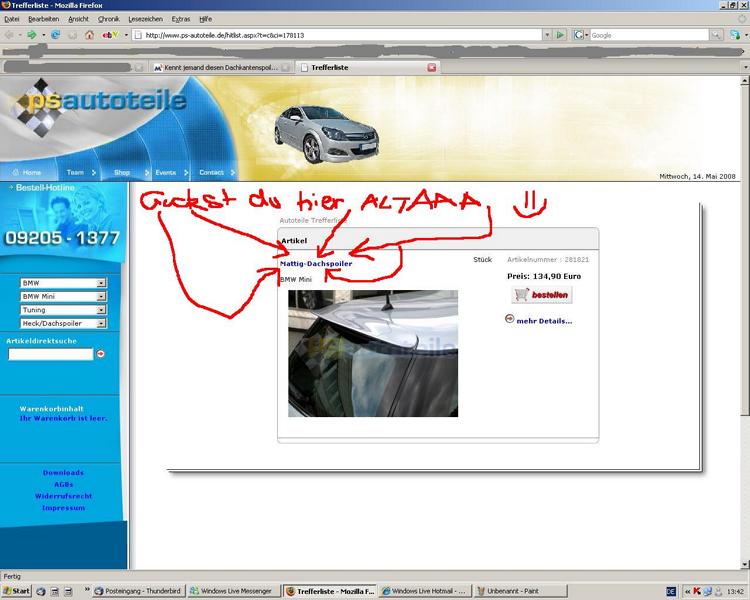750x600 pixels.
Task: Expand the BMW Mini model dropdown
Action: (101, 297)
